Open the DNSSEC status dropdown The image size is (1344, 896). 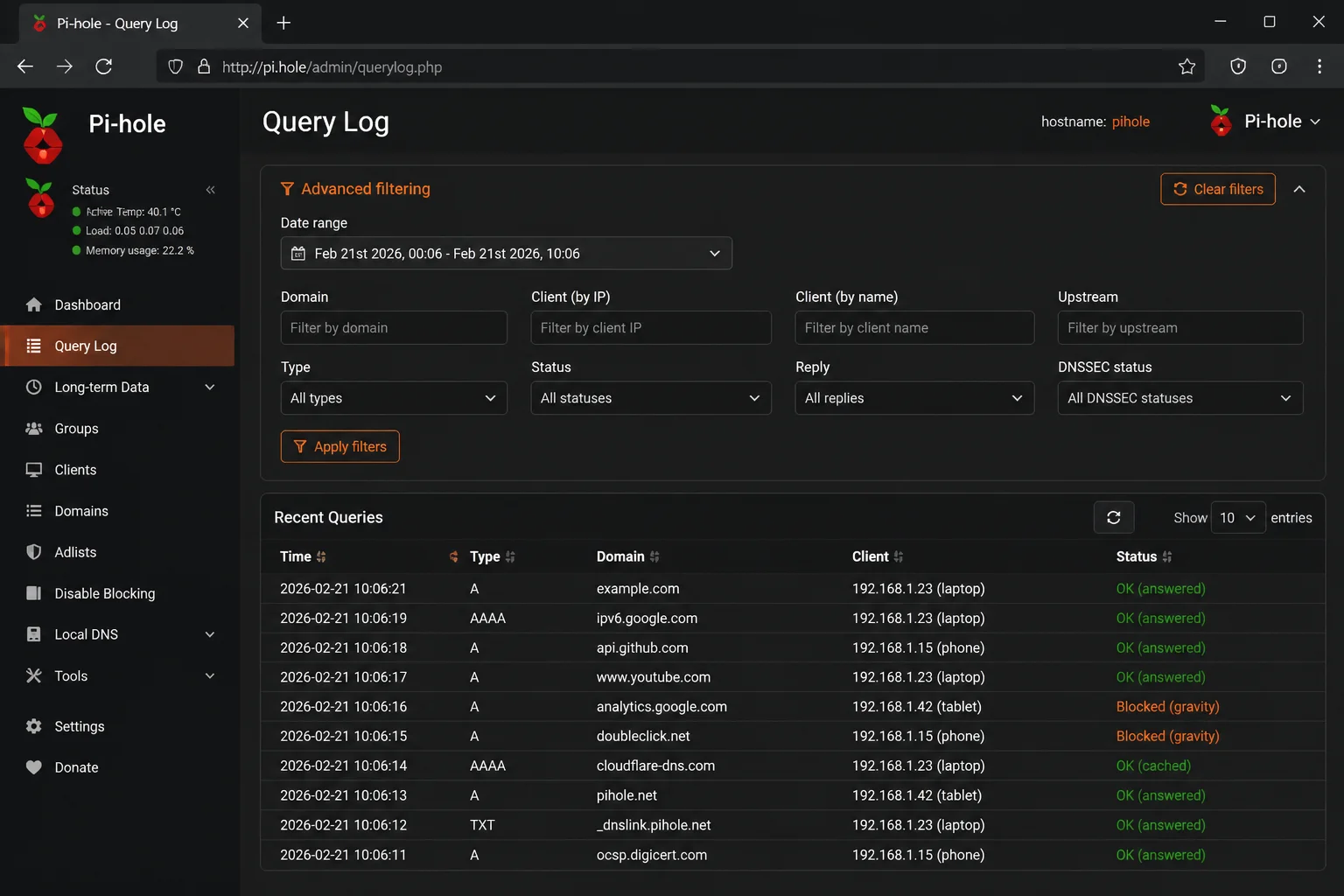[x=1180, y=398]
